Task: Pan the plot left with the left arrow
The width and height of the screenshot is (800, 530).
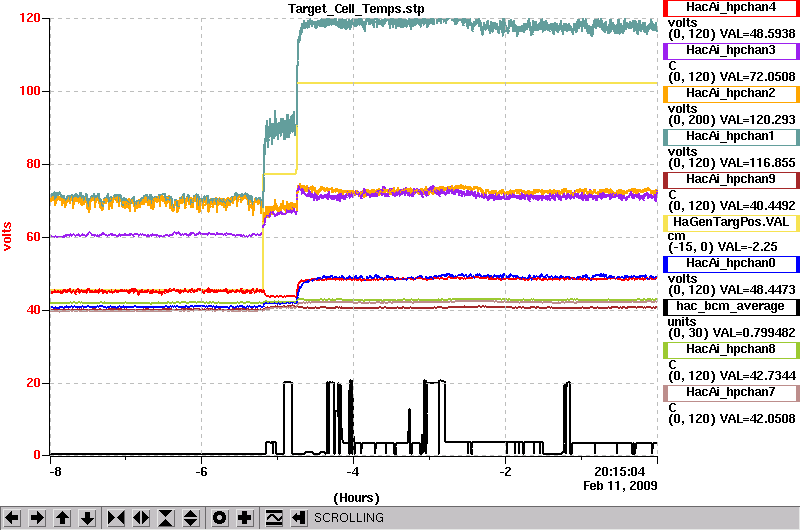Action: point(12,518)
